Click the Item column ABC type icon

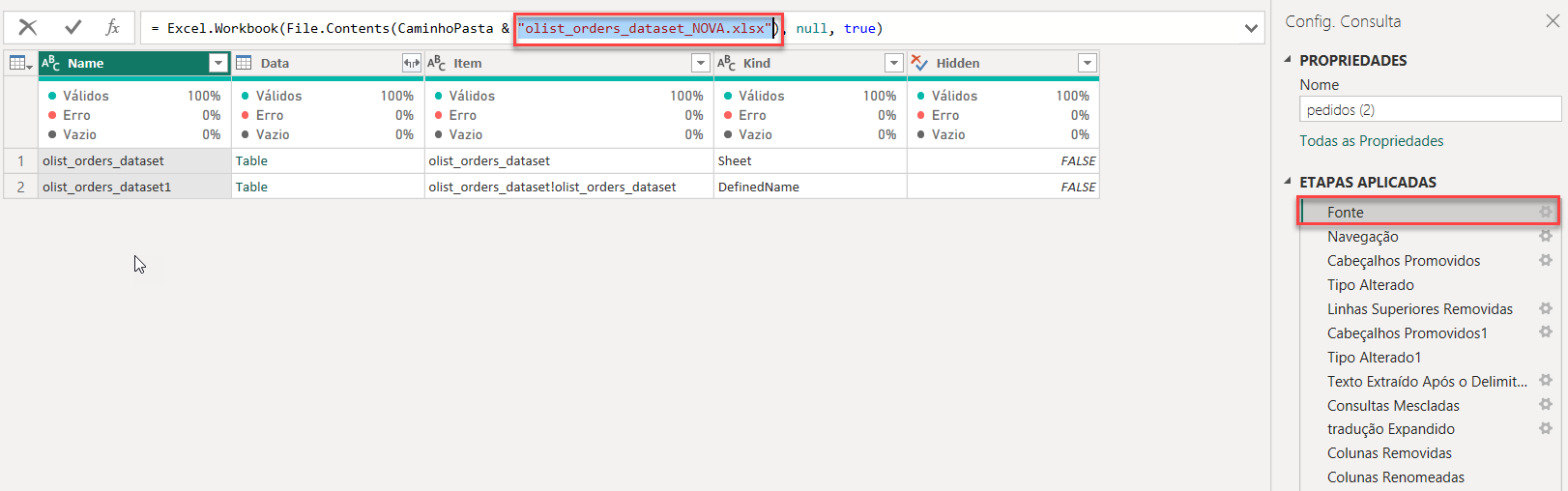point(437,63)
